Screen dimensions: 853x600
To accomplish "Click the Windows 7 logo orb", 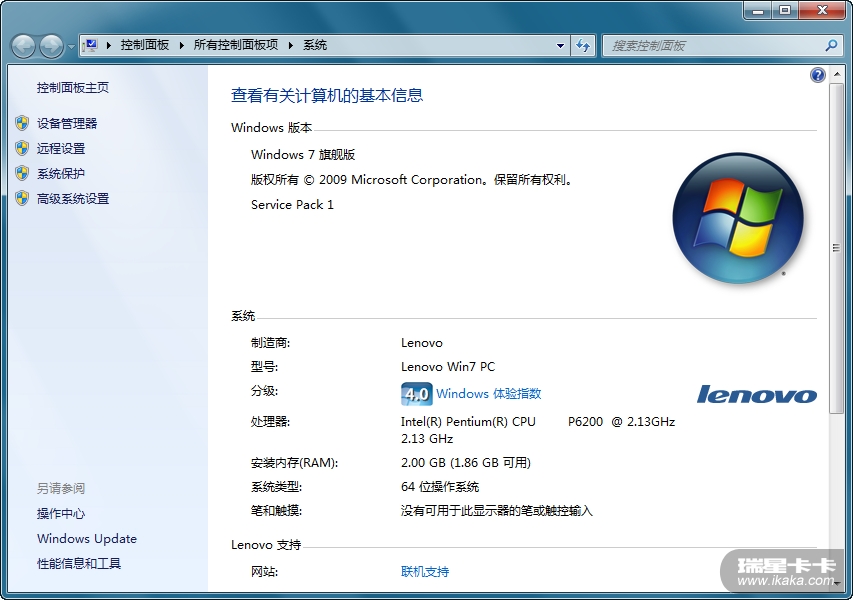I will pyautogui.click(x=738, y=218).
